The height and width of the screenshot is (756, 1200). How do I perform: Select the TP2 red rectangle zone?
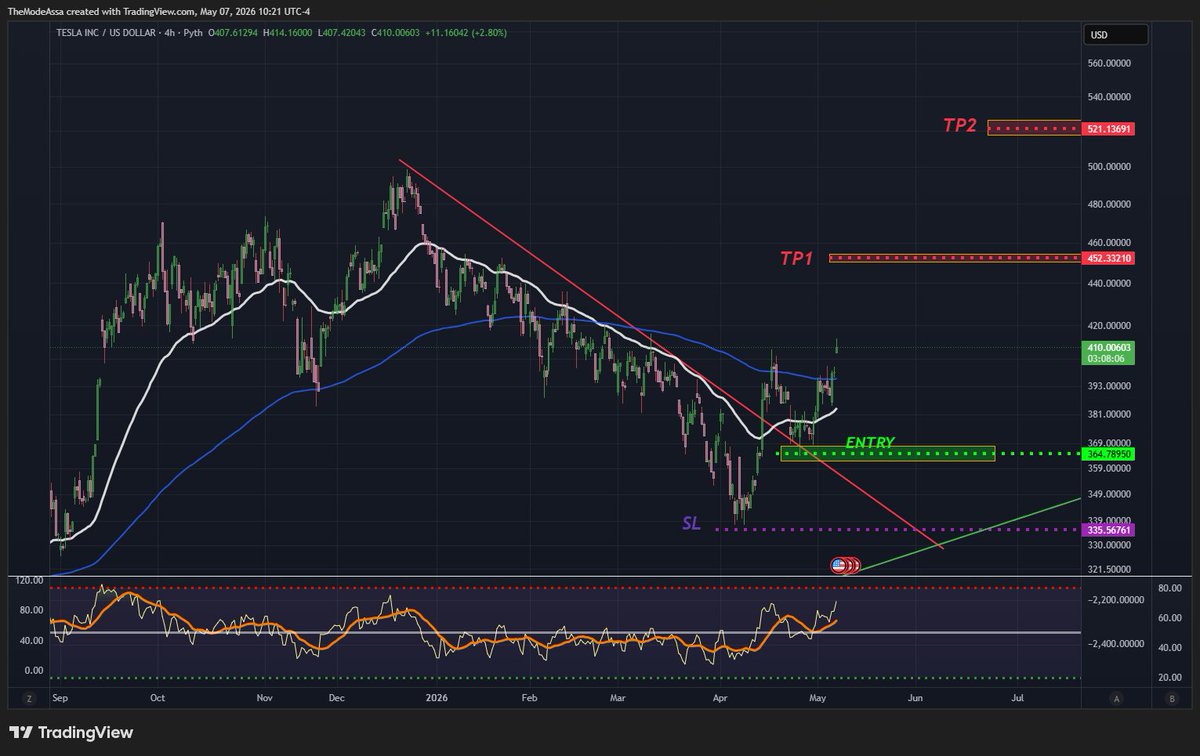(1034, 128)
